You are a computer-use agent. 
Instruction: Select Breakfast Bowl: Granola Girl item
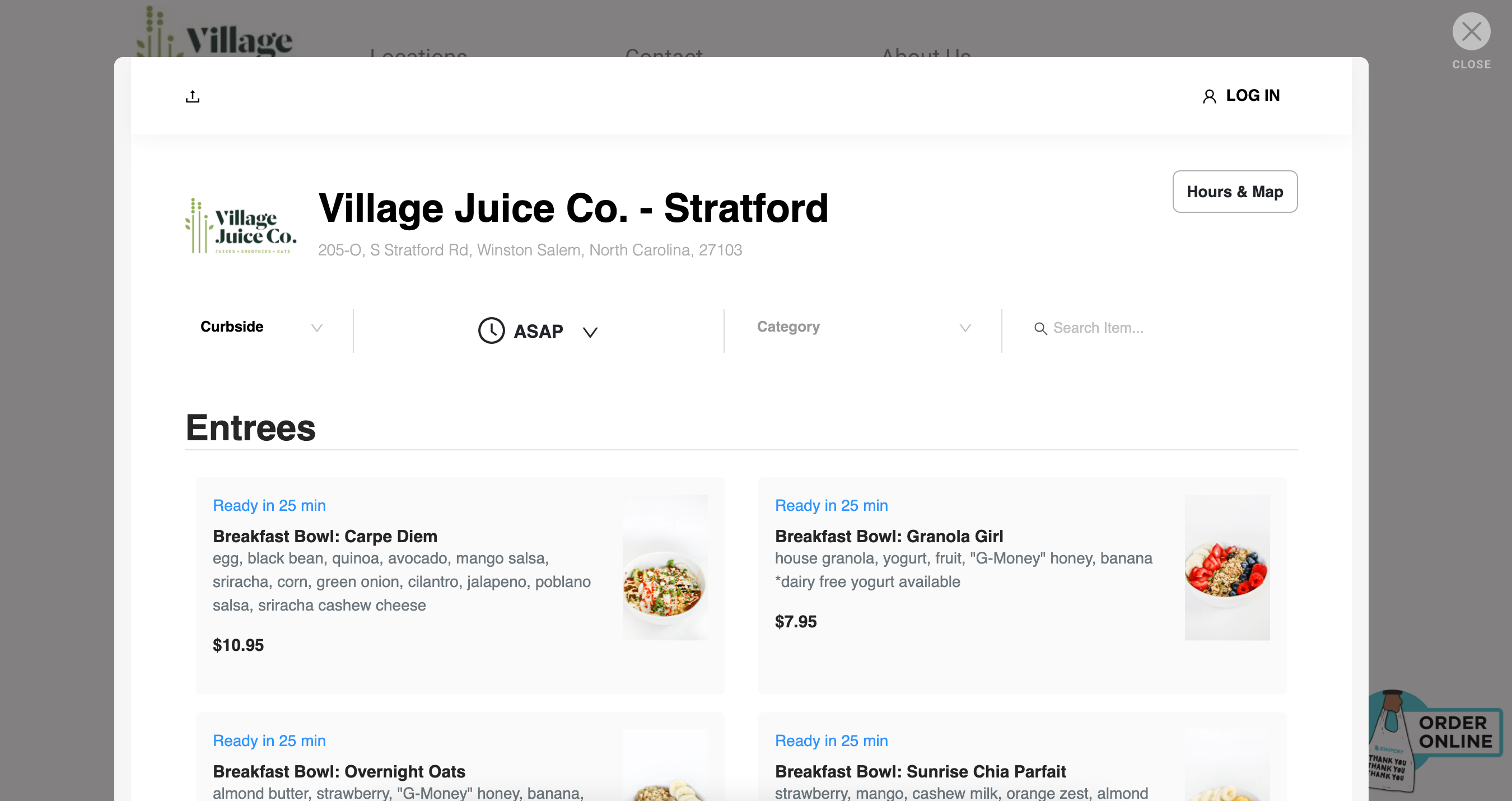(889, 536)
